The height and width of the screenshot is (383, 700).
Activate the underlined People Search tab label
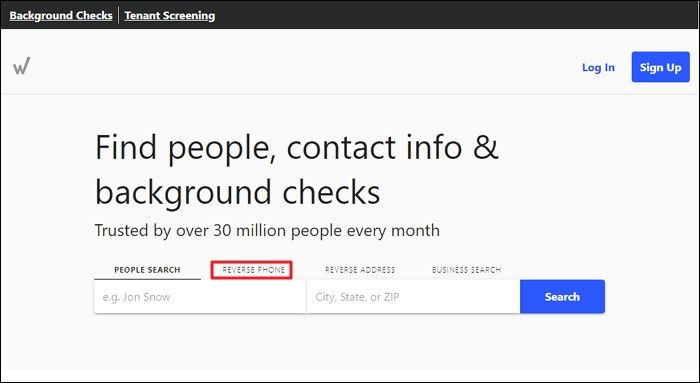tap(147, 270)
